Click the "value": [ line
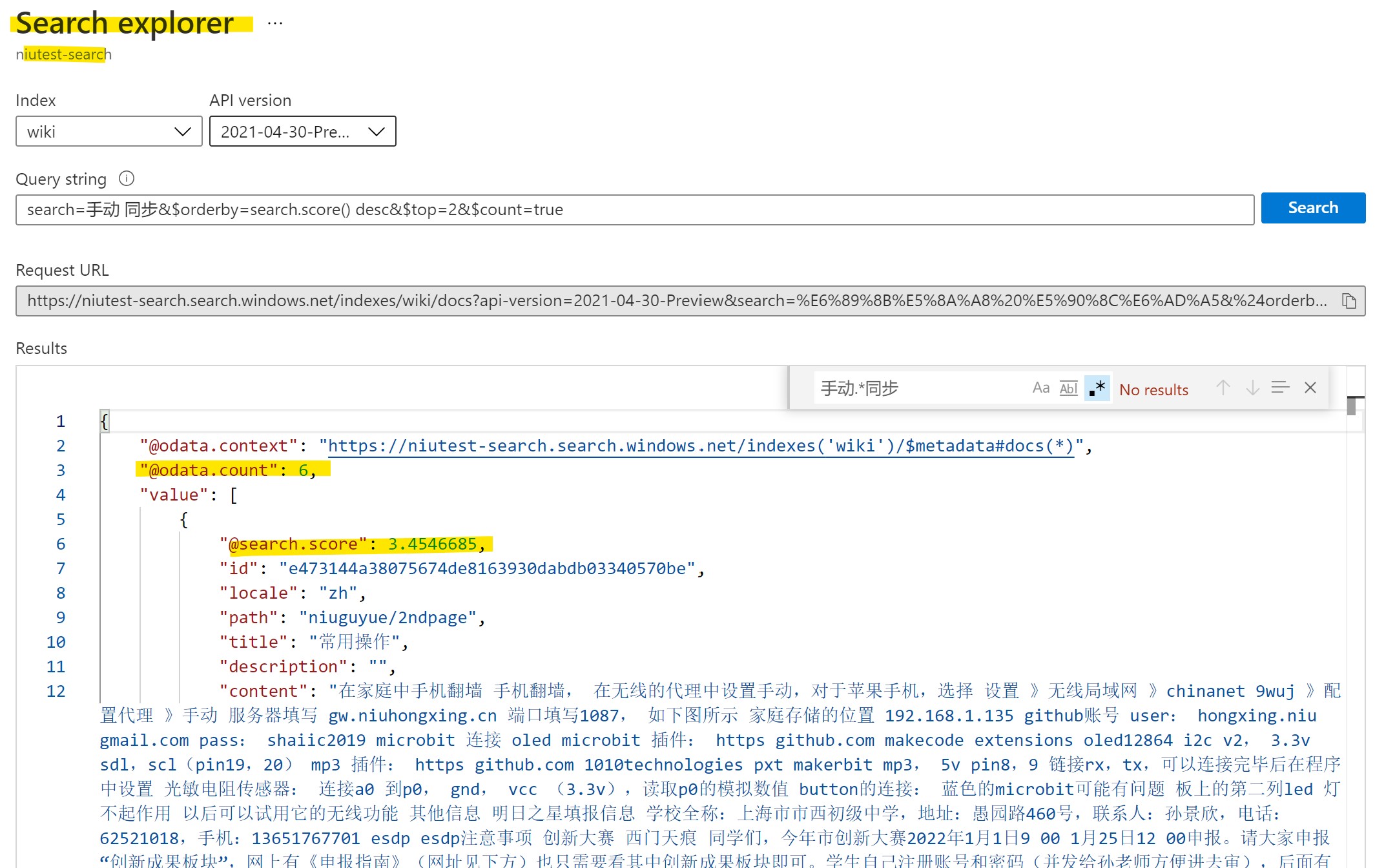The width and height of the screenshot is (1395, 868). (x=189, y=495)
